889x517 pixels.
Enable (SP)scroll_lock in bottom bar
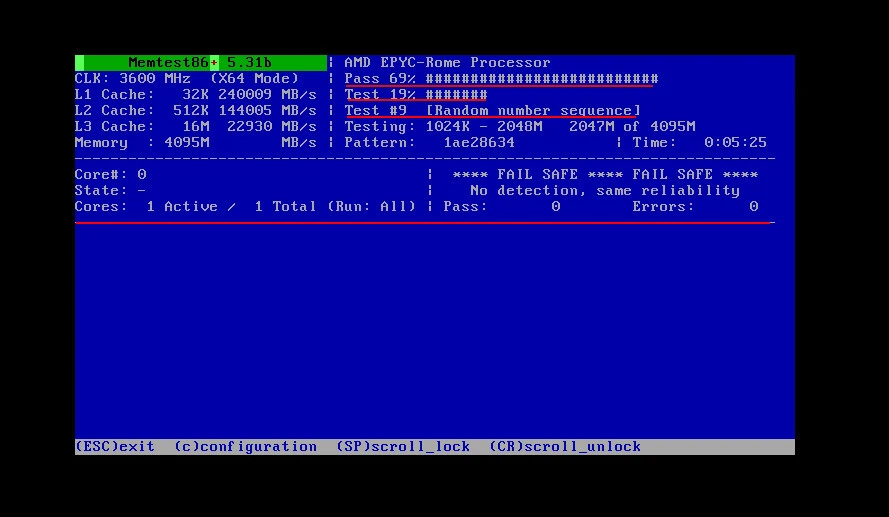pos(403,447)
